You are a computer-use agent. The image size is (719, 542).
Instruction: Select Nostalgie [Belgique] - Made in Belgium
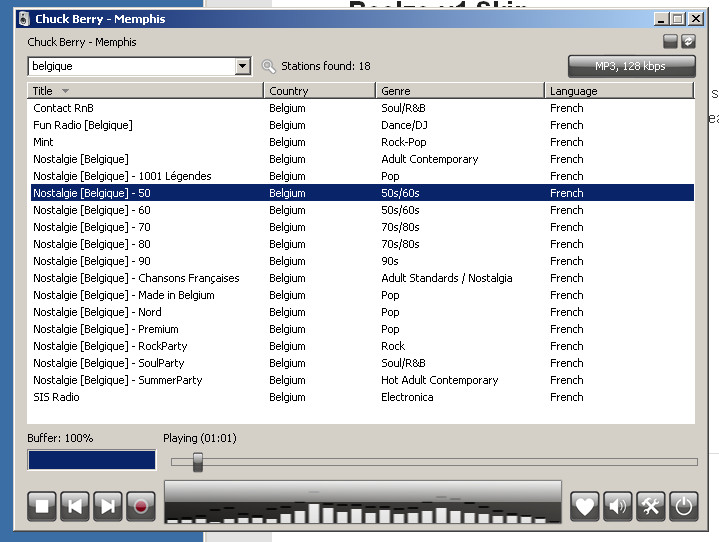pos(362,295)
